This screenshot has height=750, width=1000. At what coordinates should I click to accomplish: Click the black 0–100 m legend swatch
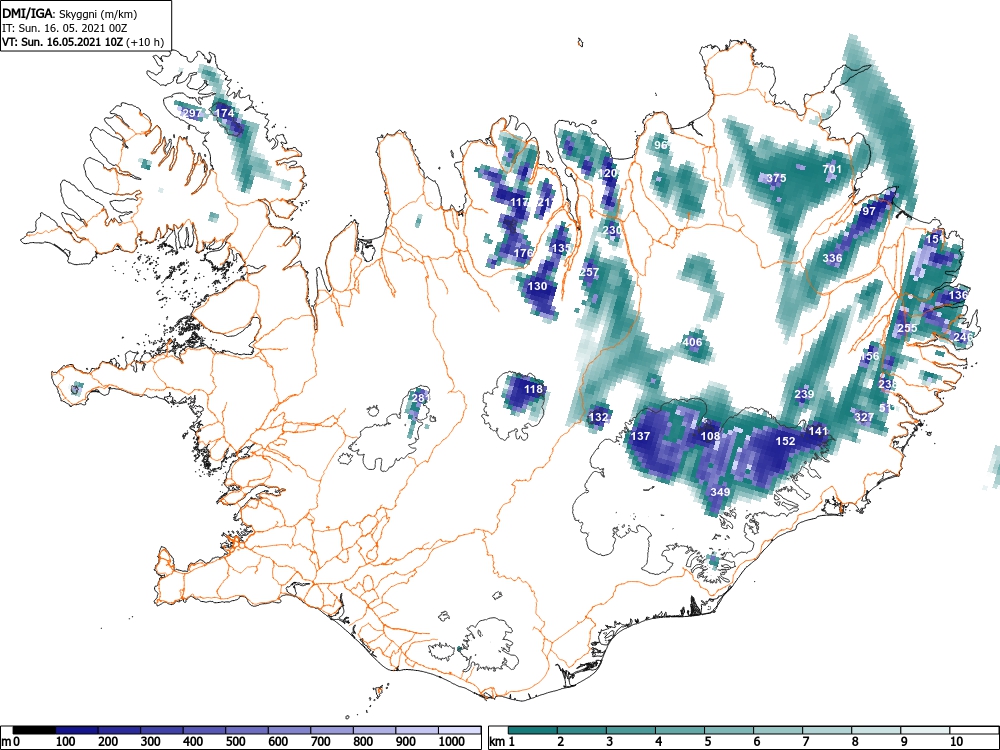point(34,730)
